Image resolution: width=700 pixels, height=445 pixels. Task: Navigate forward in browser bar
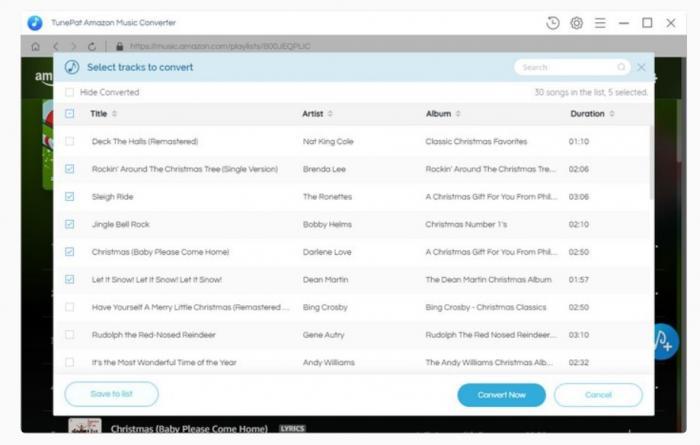click(74, 46)
